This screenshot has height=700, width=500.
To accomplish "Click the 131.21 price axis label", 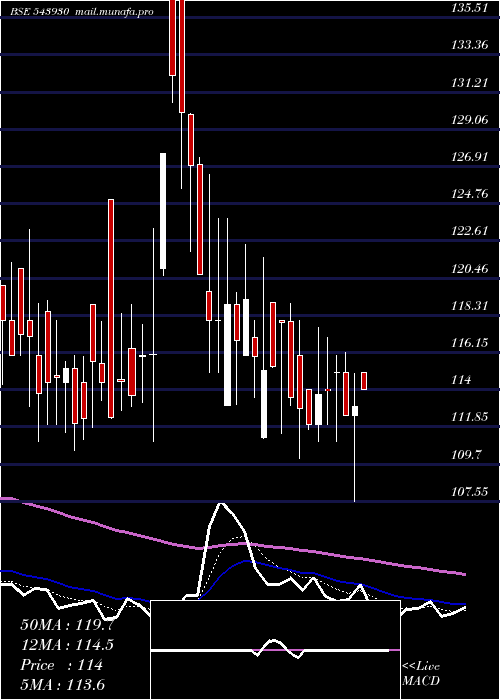I will [x=469, y=82].
